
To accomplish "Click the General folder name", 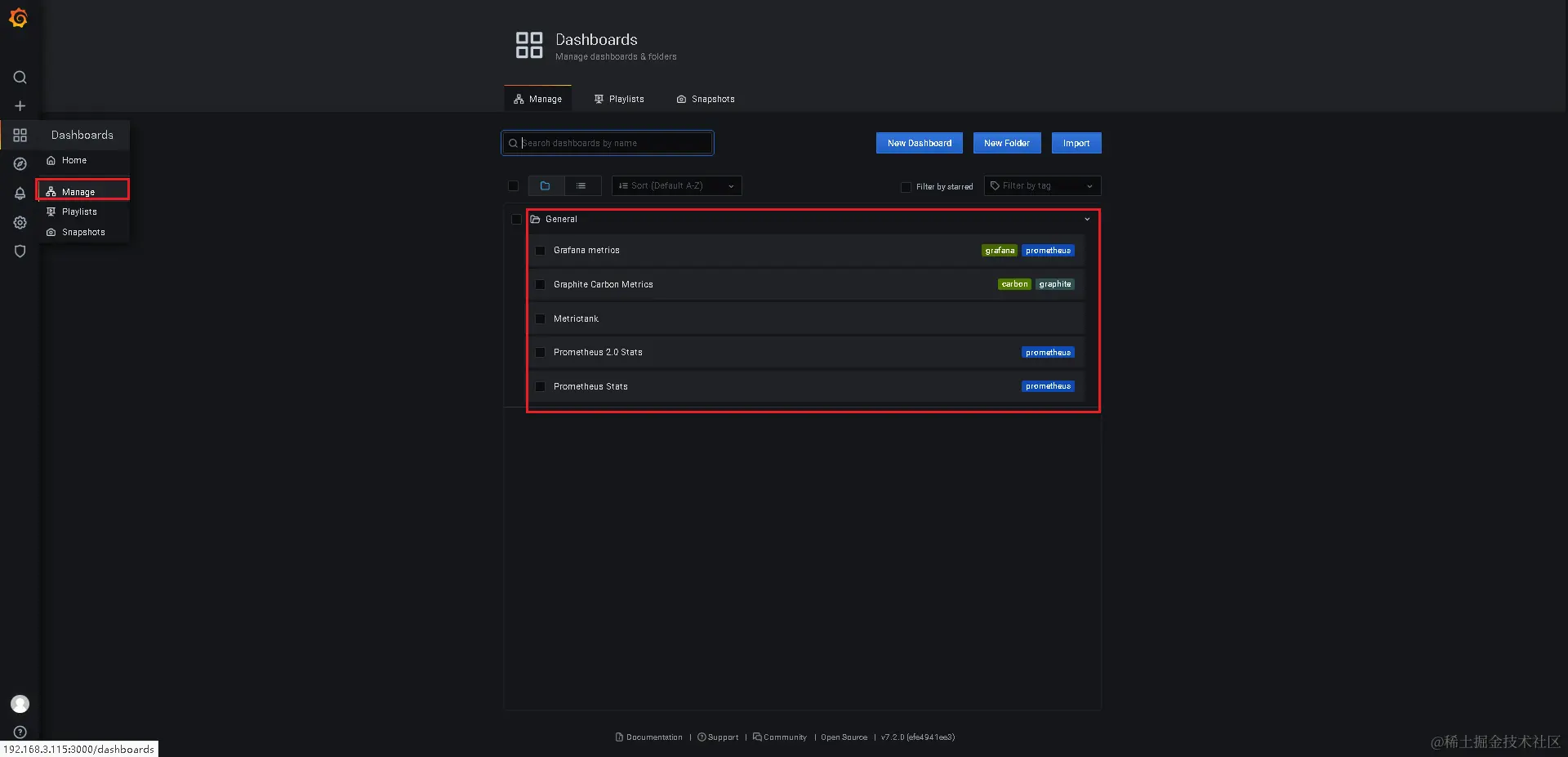I will click(561, 220).
